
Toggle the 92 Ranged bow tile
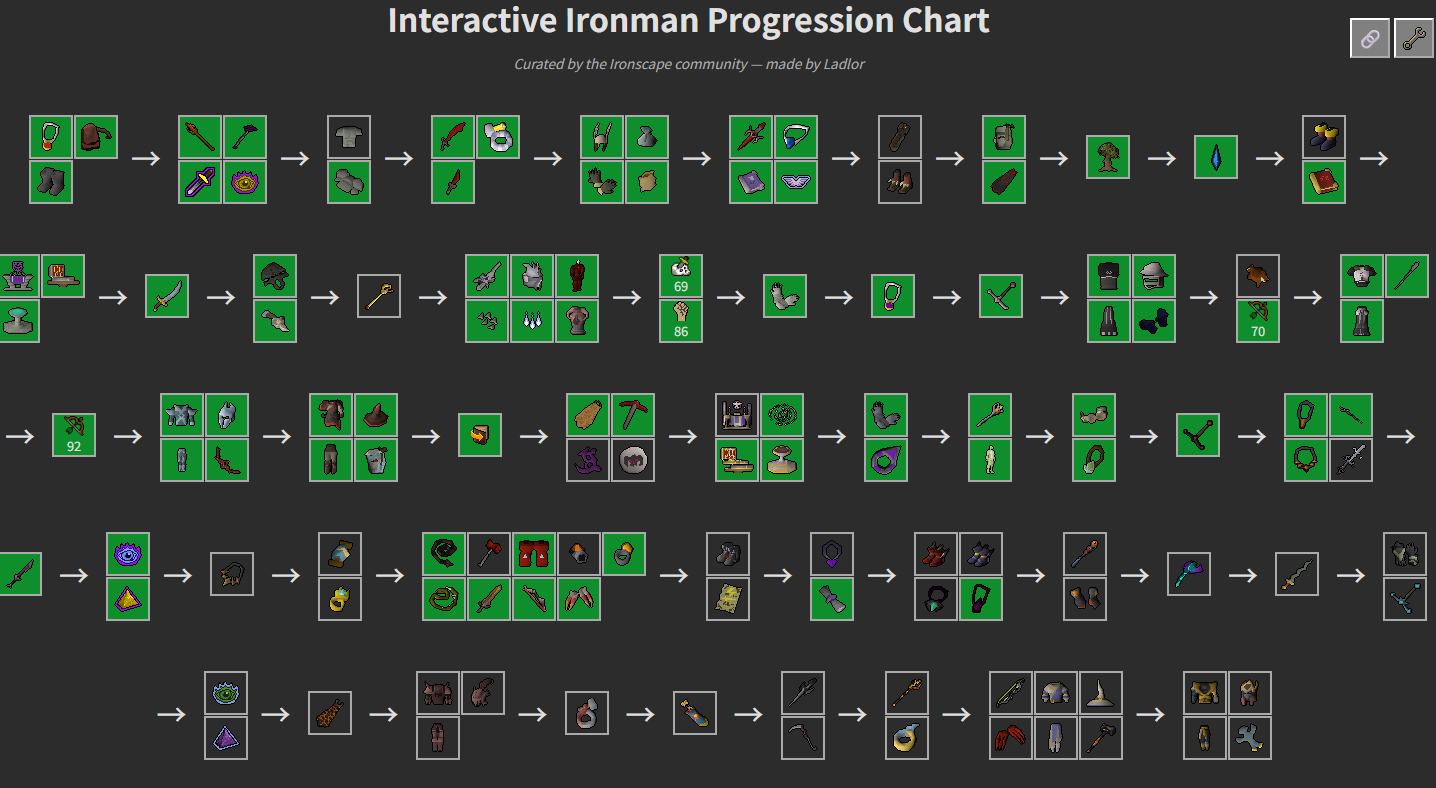tap(74, 435)
